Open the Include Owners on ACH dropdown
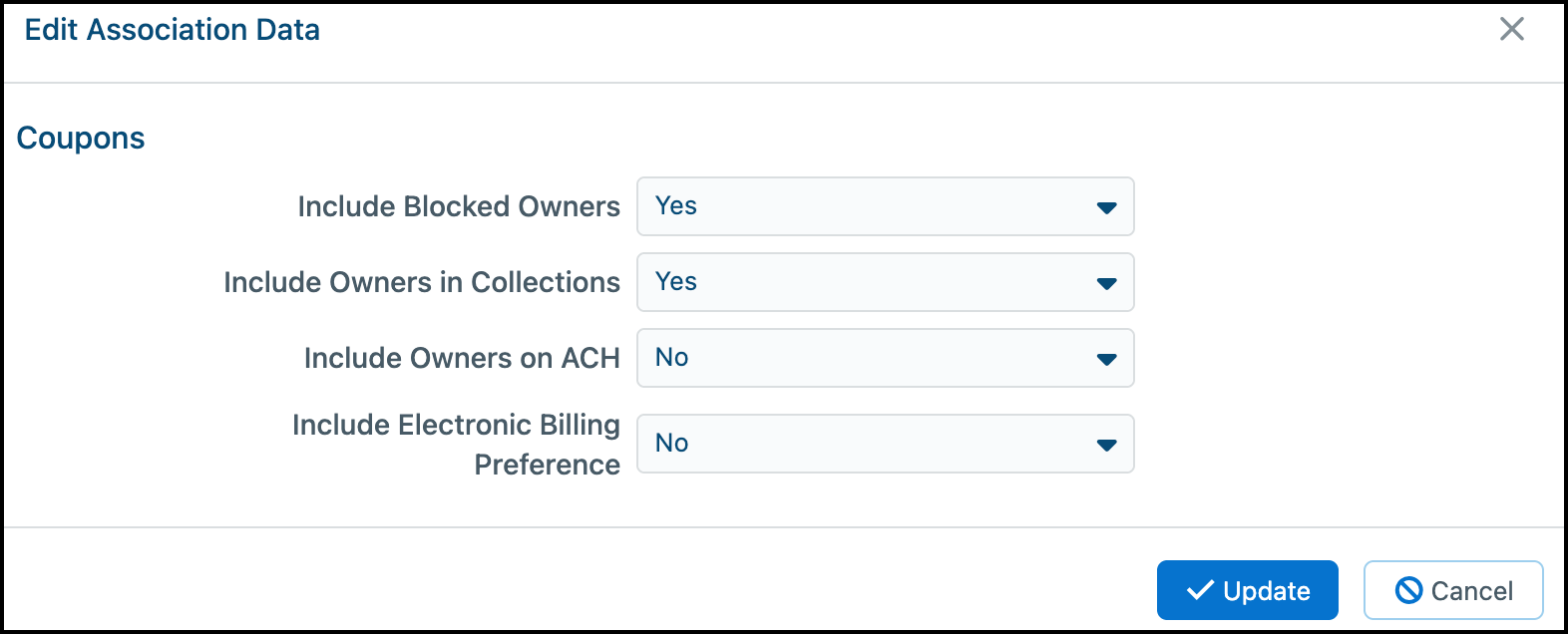This screenshot has width=1568, height=634. [x=886, y=358]
